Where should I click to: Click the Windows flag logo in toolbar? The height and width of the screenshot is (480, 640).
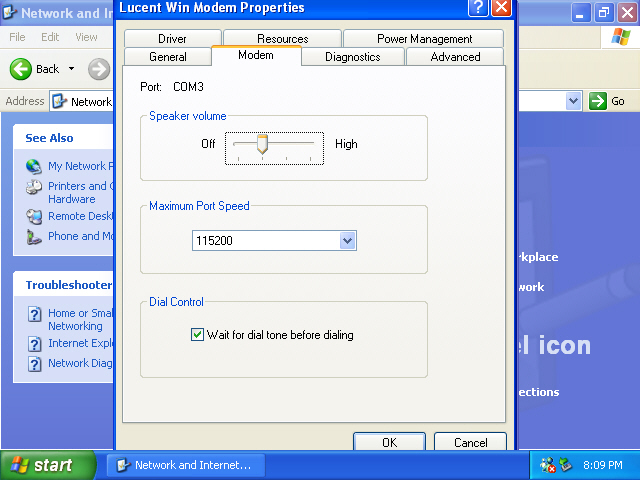pos(620,37)
